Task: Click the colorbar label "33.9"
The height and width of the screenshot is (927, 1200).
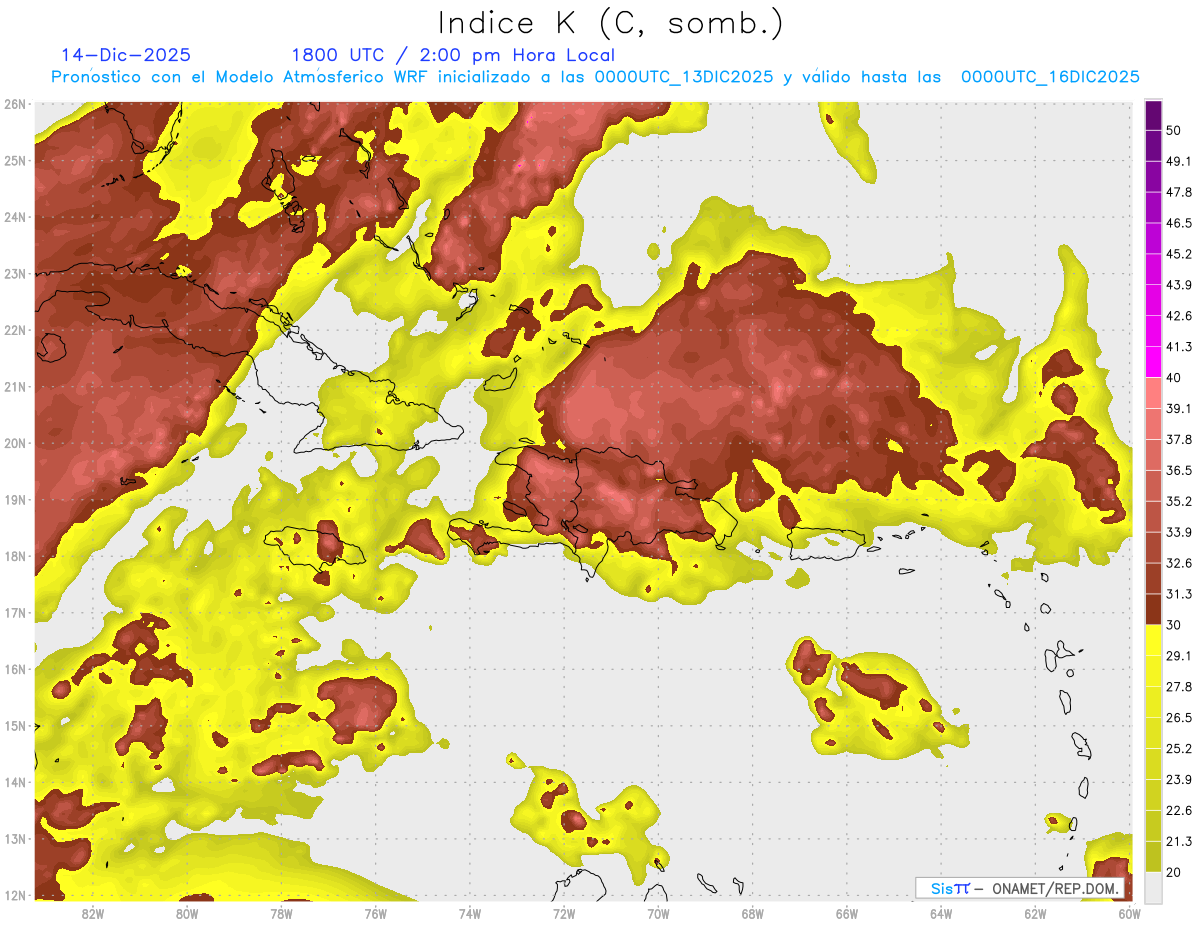Action: 1178,532
